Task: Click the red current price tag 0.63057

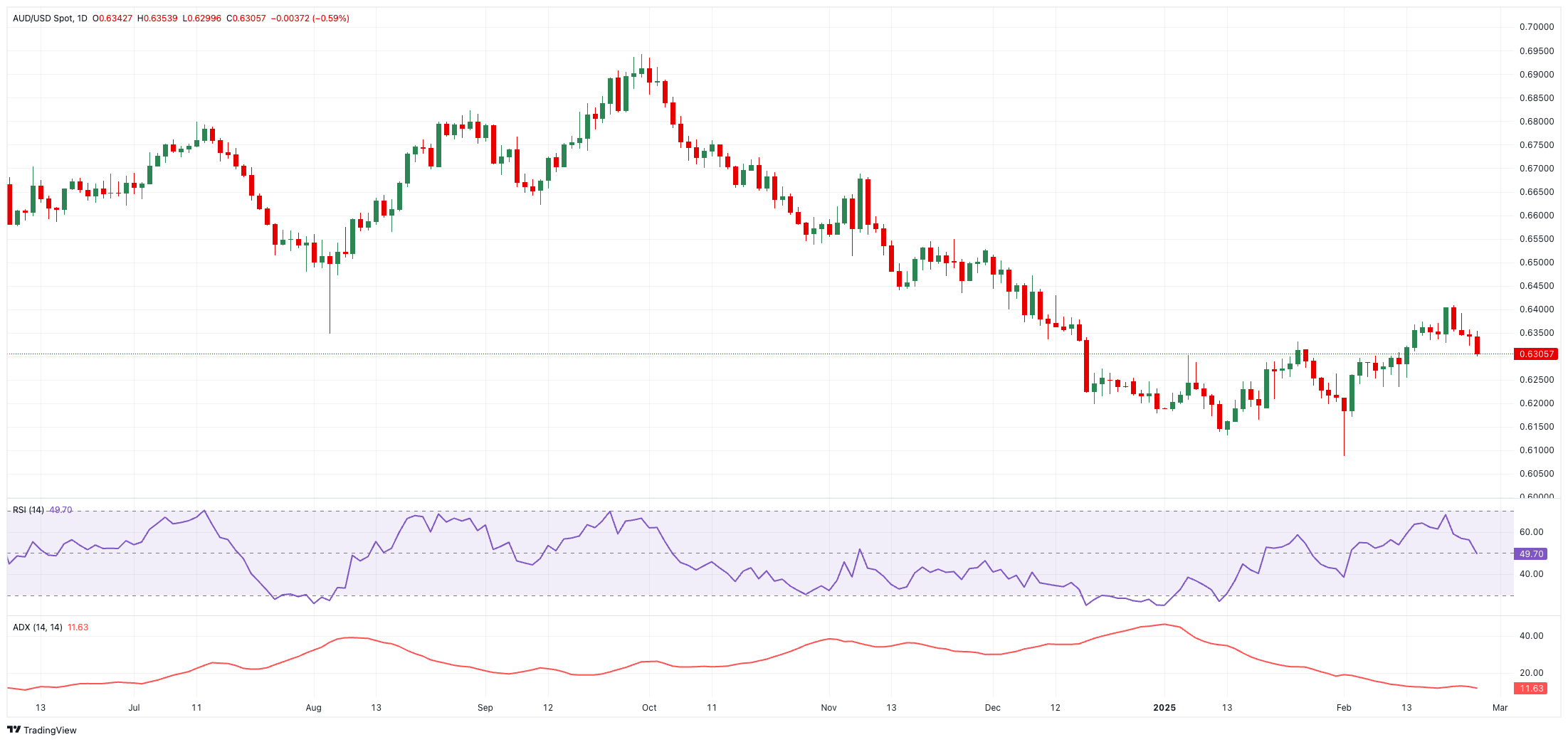Action: pos(1536,354)
